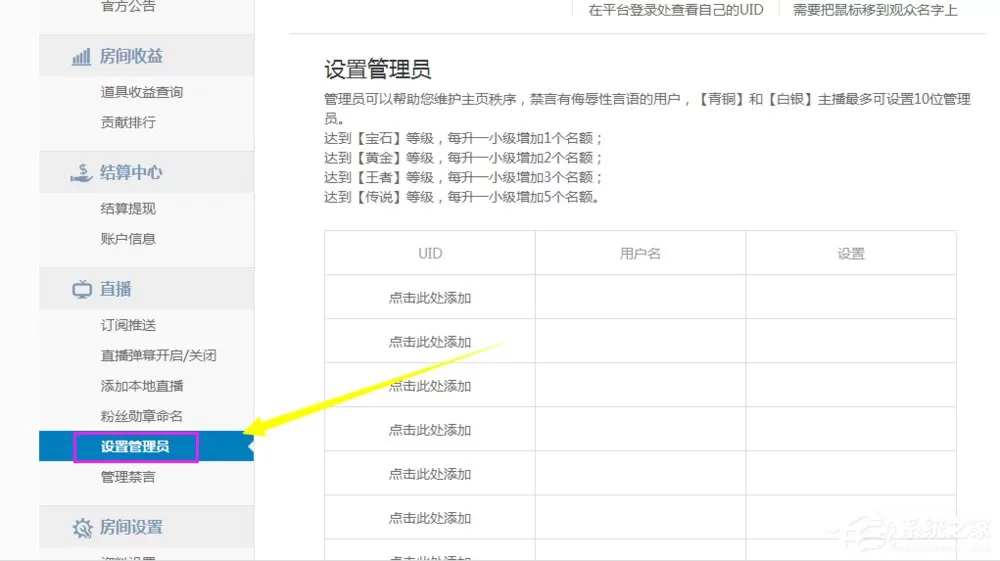Click the TV icon beside 直播
This screenshot has height=561, width=1000.
coord(82,289)
